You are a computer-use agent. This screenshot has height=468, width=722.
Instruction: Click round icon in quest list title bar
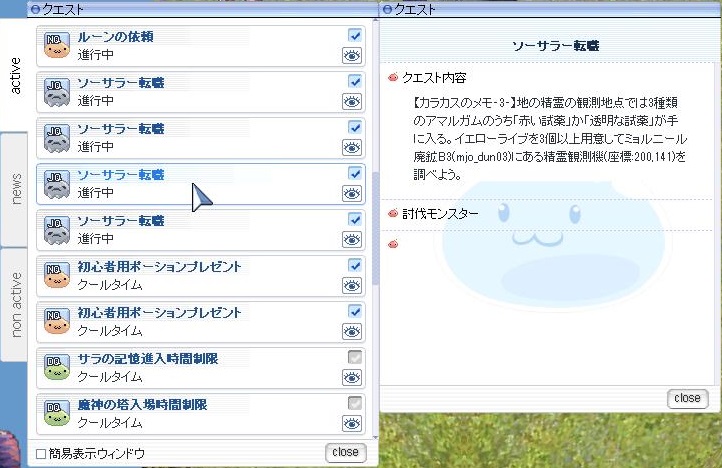[x=36, y=9]
